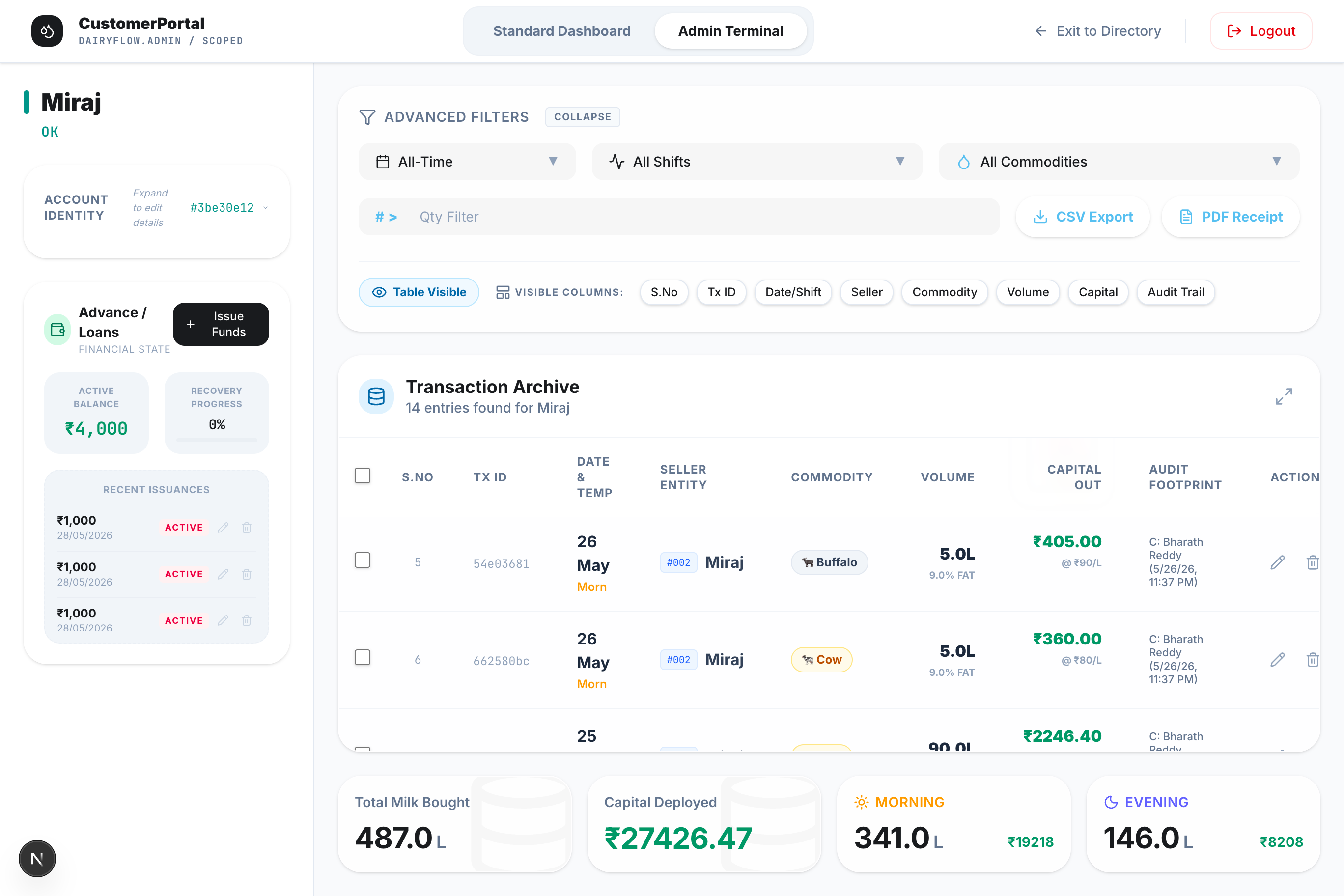1344x896 pixels.
Task: Click the Advanced Filters funnel icon
Action: point(367,117)
